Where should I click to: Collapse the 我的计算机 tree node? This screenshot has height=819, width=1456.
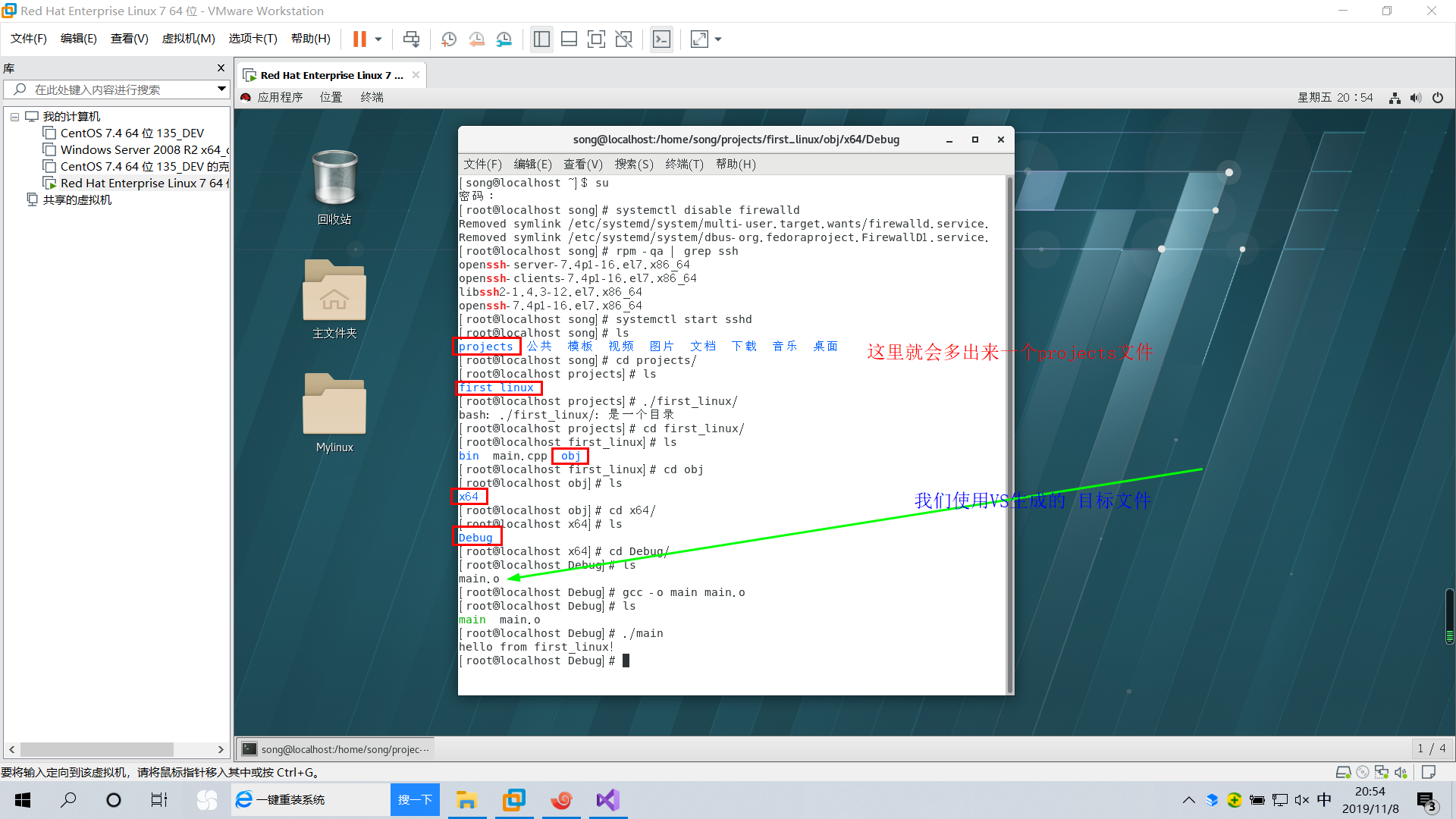pos(14,117)
